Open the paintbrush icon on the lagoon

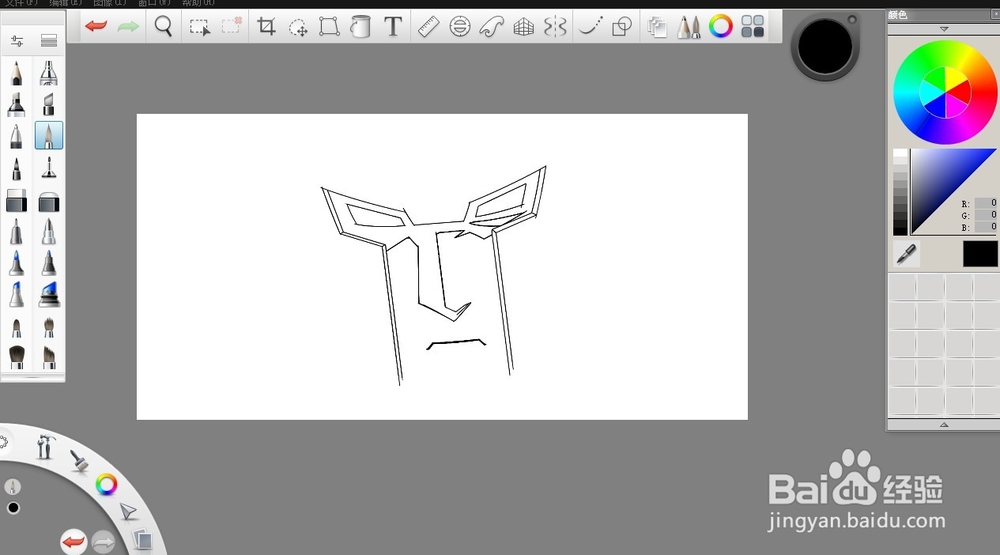(x=79, y=461)
